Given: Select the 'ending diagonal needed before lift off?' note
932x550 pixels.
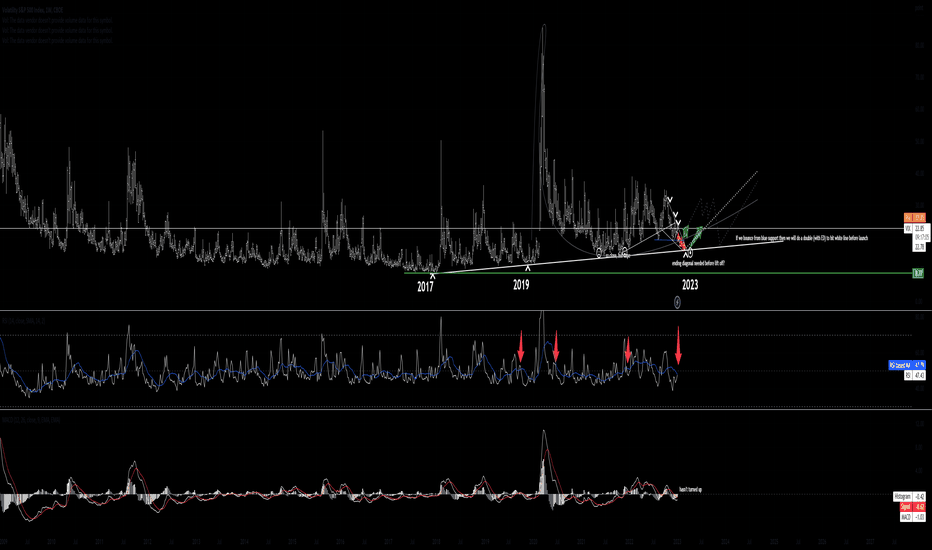Looking at the screenshot, I should click(698, 263).
